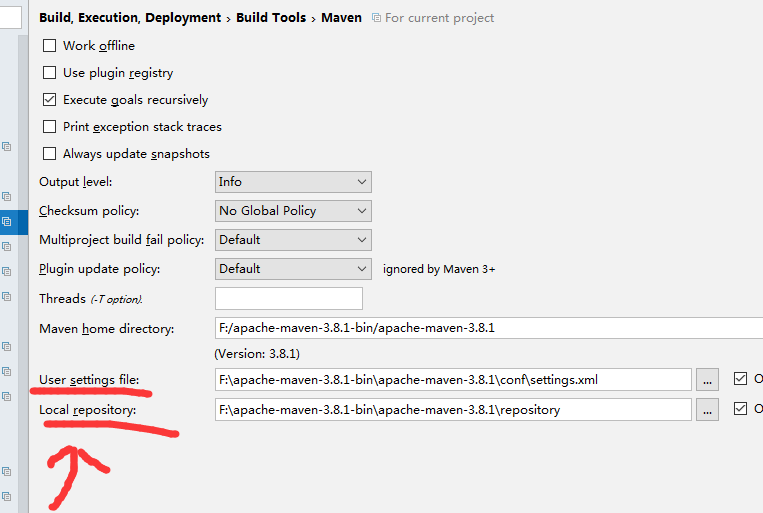
Task: Toggle Override checkbox for Local repository
Action: pos(740,409)
